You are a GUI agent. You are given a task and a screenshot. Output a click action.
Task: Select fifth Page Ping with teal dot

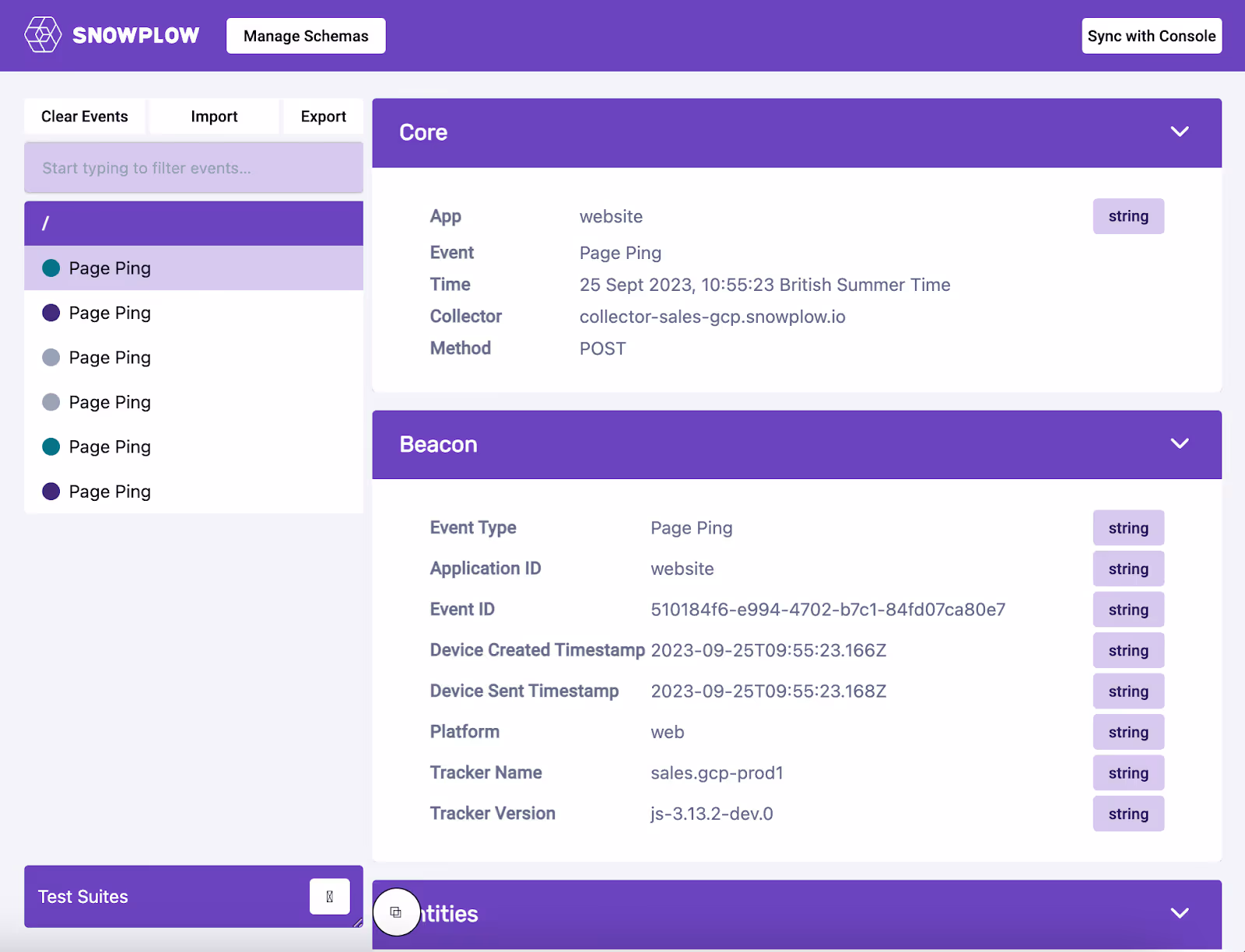194,446
